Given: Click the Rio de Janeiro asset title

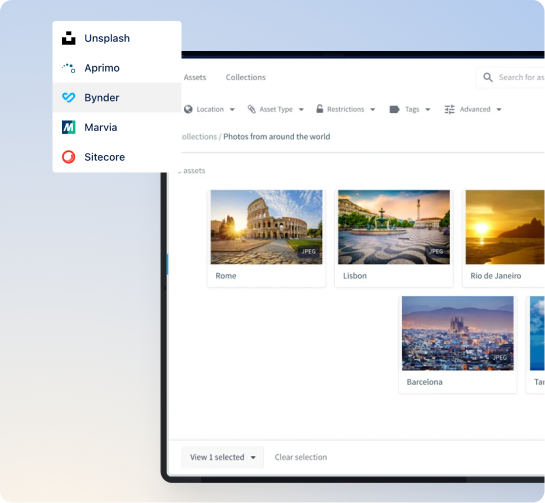Looking at the screenshot, I should 496,276.
